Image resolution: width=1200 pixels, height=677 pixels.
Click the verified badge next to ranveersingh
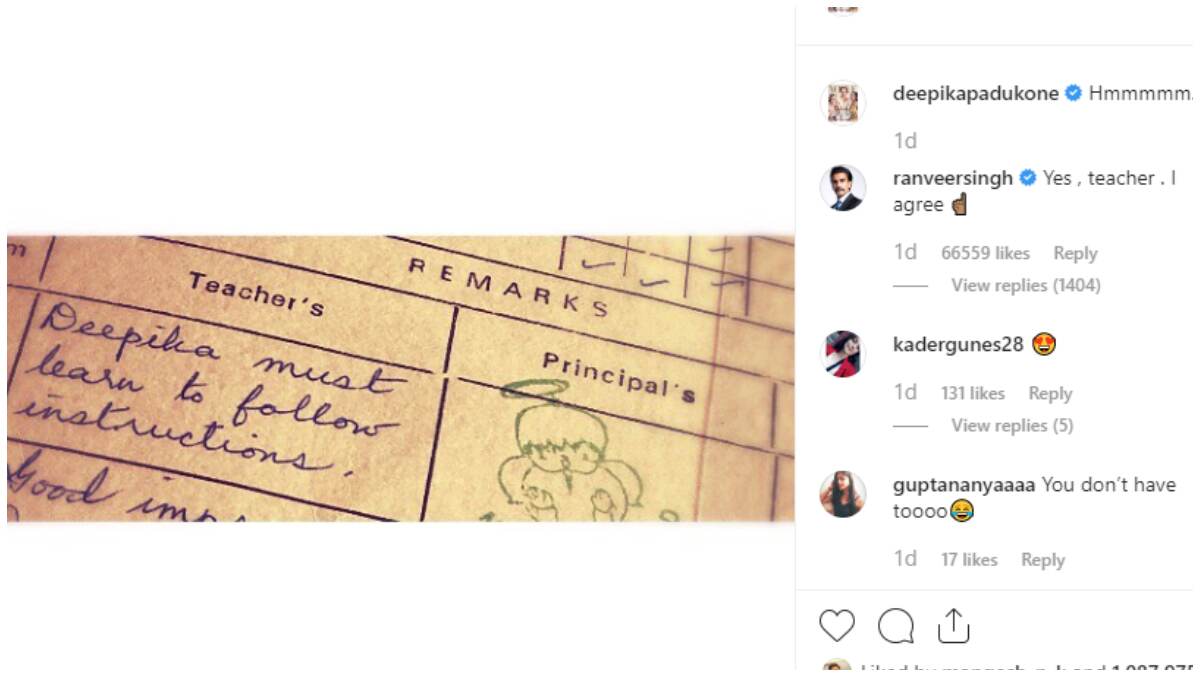point(1027,179)
